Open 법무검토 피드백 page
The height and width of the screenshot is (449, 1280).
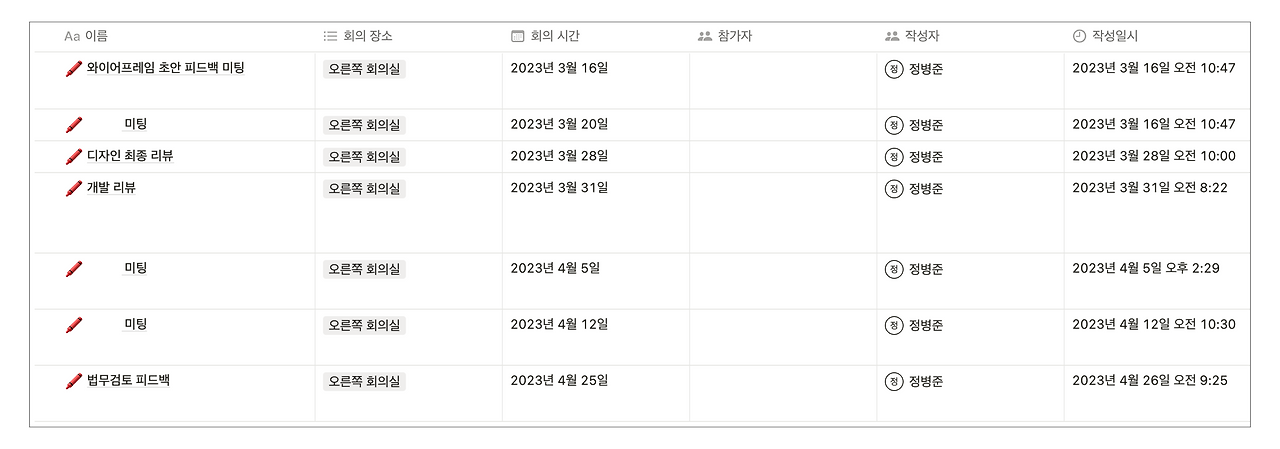pyautogui.click(x=128, y=380)
